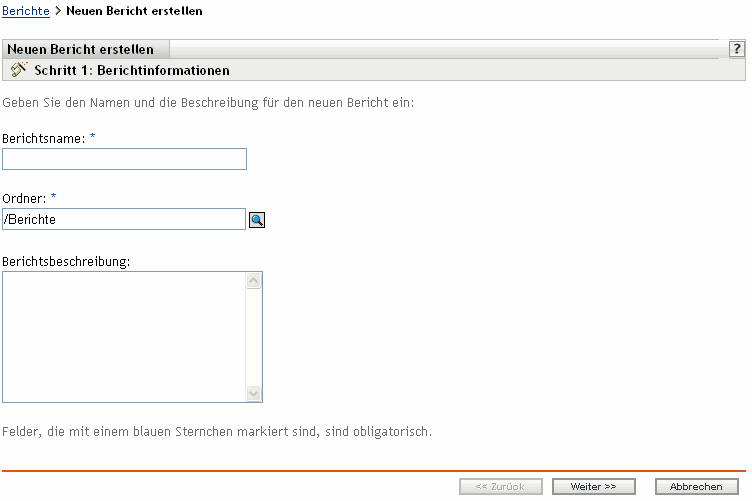The height and width of the screenshot is (501, 752).
Task: Click the Ordner: label text
Action: [x=24, y=198]
